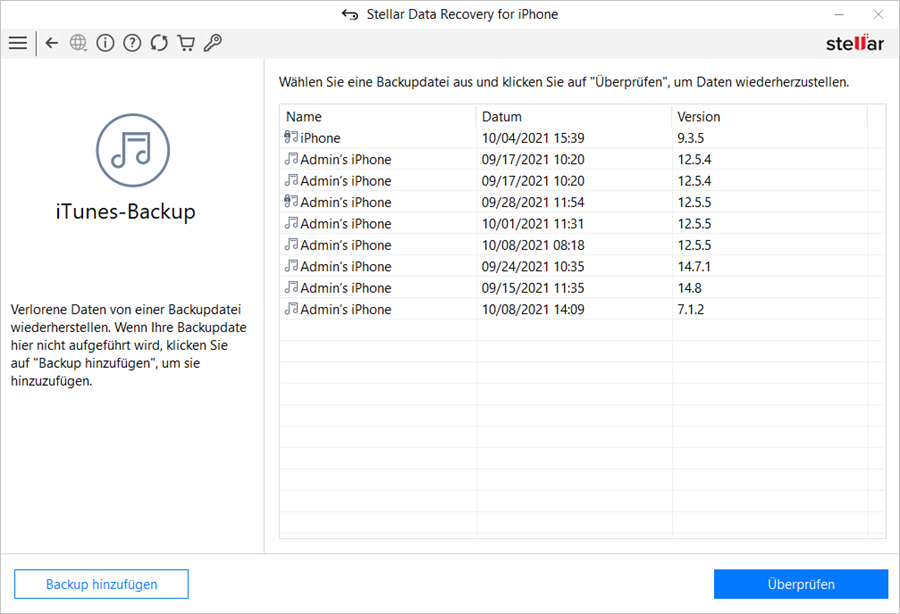The height and width of the screenshot is (614, 900).
Task: Click the version cell '7.1.2'
Action: [x=690, y=310]
